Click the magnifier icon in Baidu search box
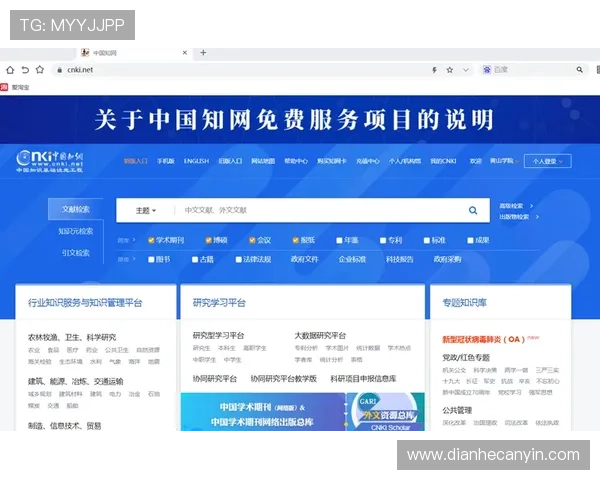 [580, 70]
